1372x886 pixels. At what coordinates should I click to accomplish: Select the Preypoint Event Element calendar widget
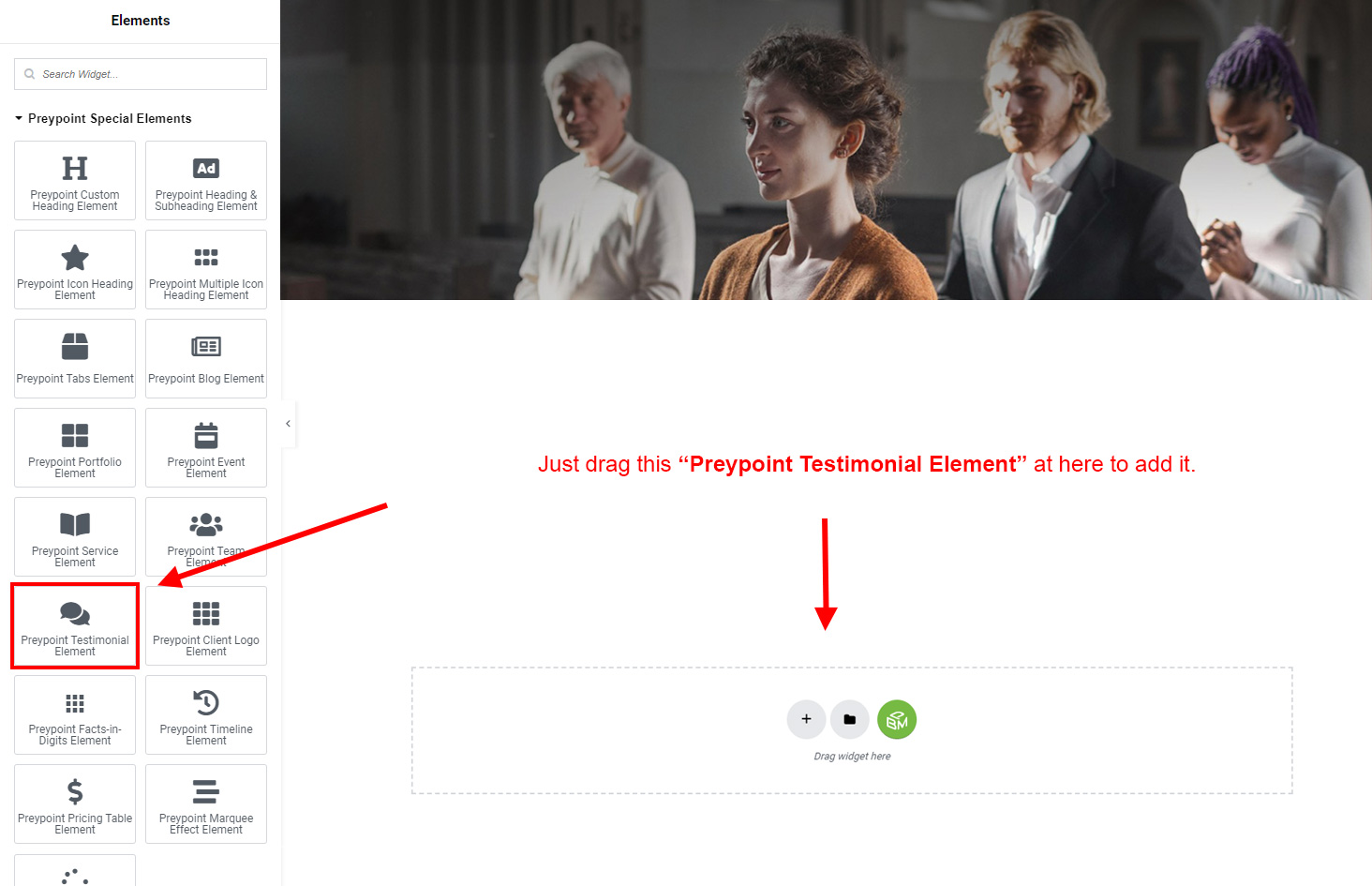206,447
